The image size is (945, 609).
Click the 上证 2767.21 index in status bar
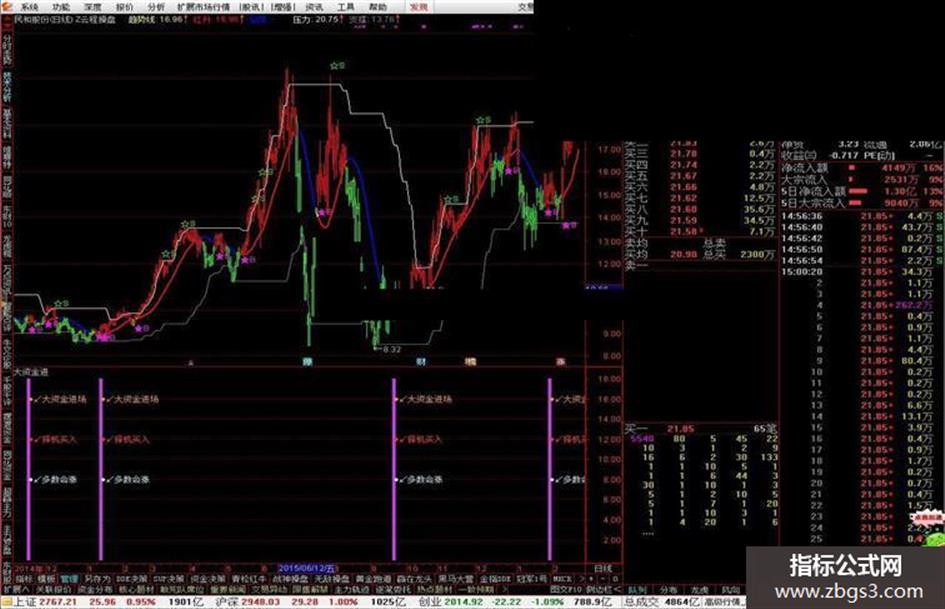(x=45, y=602)
